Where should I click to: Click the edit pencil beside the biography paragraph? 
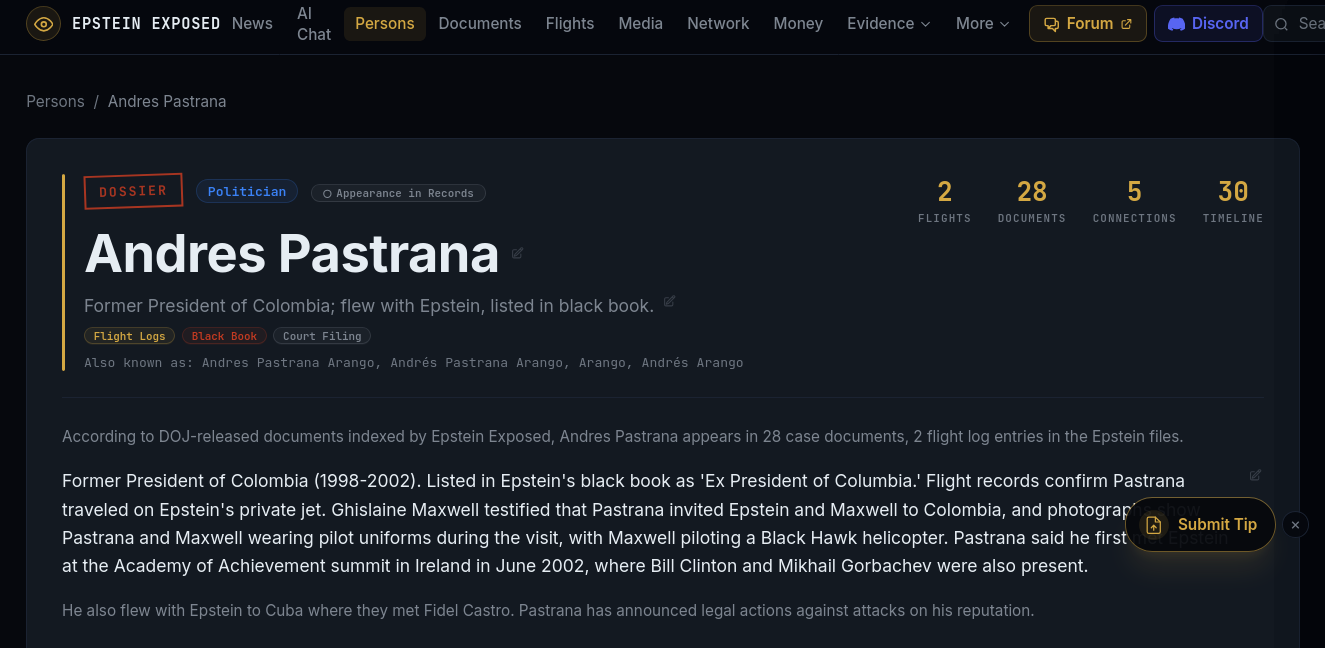click(1255, 475)
